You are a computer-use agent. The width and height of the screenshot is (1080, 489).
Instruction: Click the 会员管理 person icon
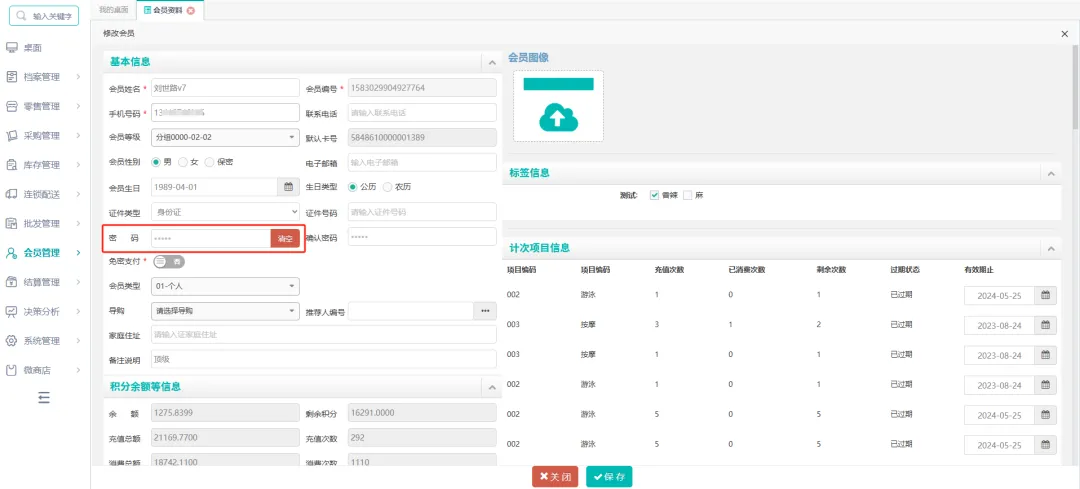(x=11, y=253)
